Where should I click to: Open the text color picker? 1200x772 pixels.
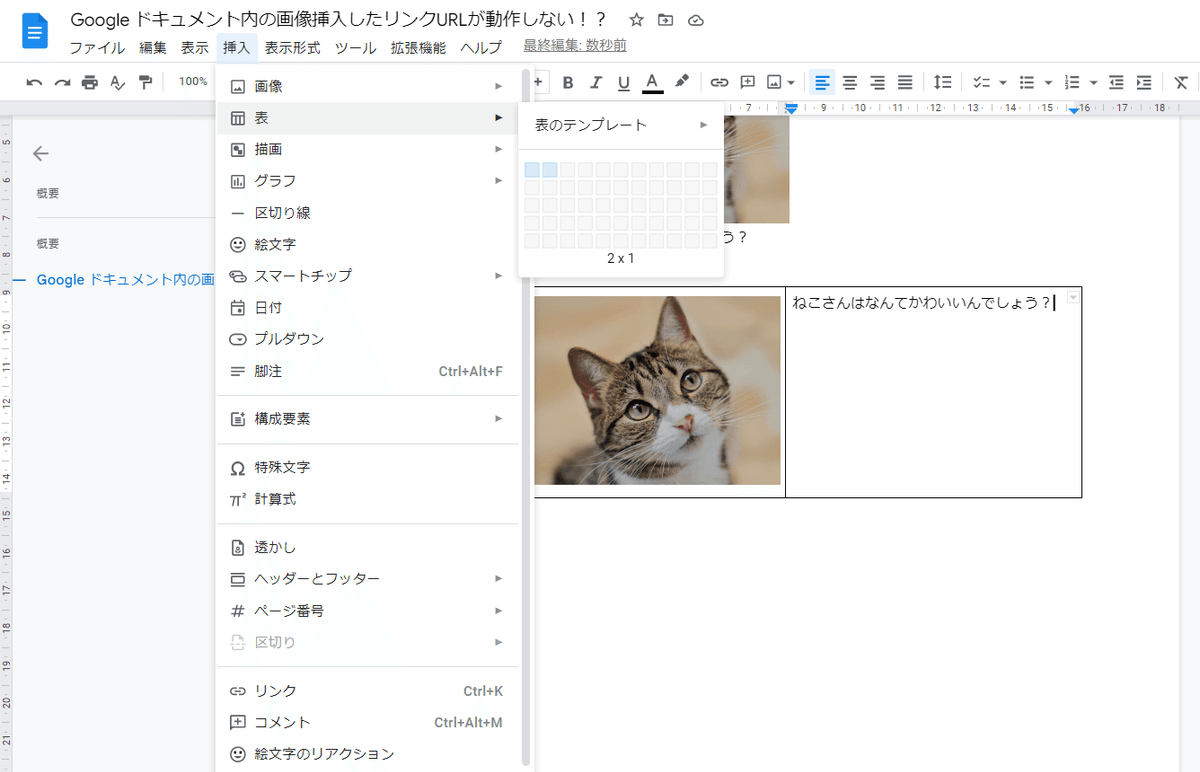pos(651,83)
